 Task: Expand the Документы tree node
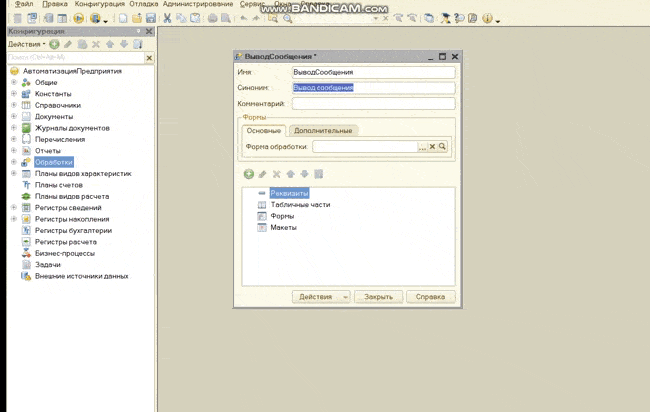(x=14, y=116)
